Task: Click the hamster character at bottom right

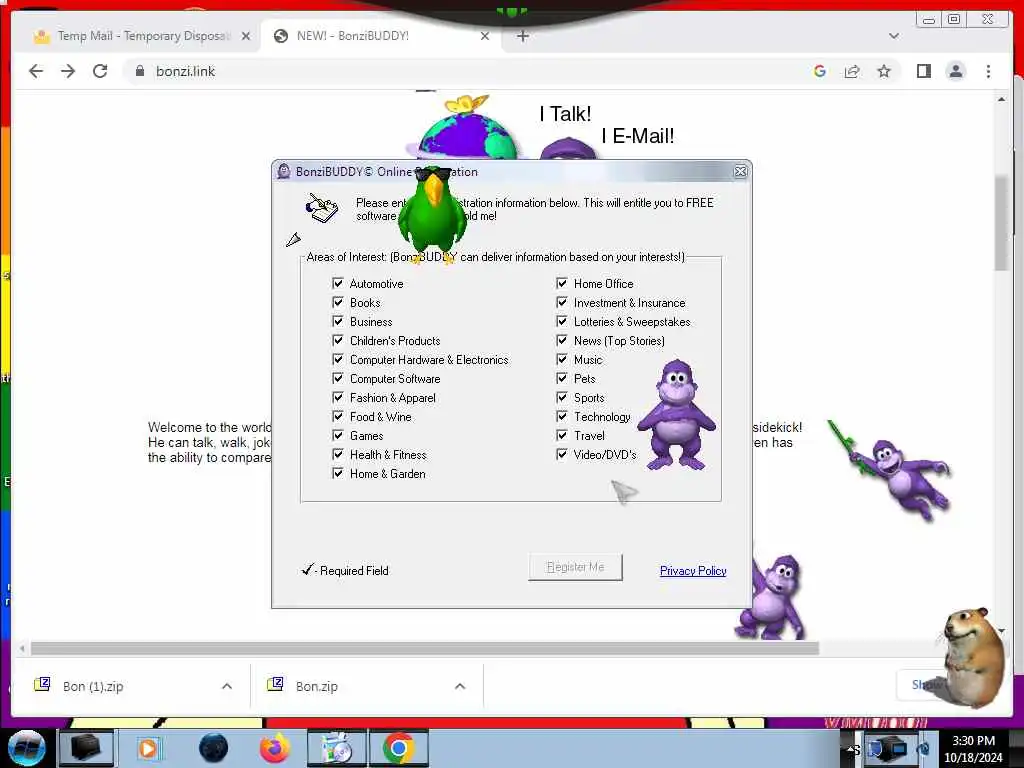Action: [973, 656]
